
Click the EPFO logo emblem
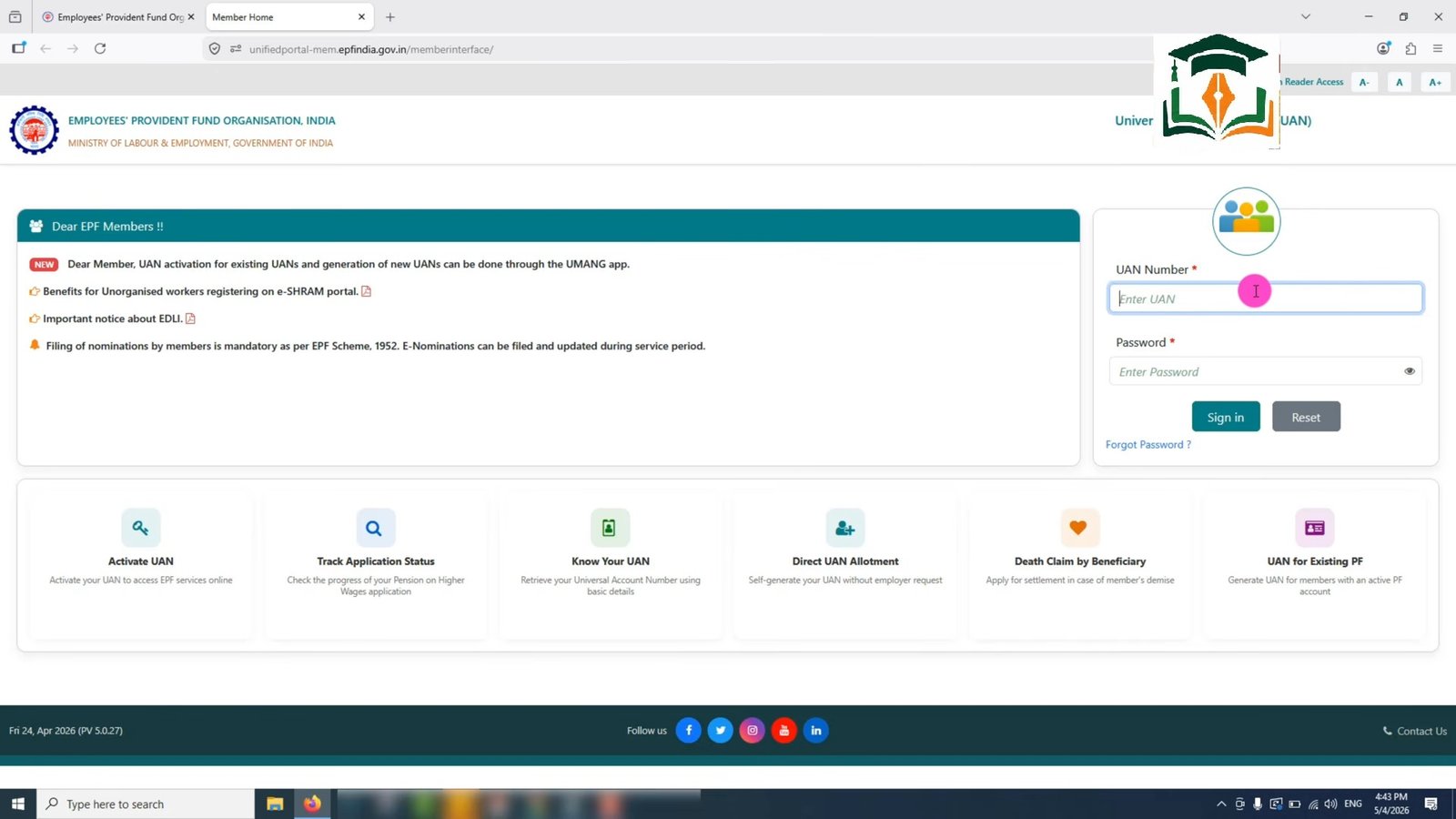point(35,130)
